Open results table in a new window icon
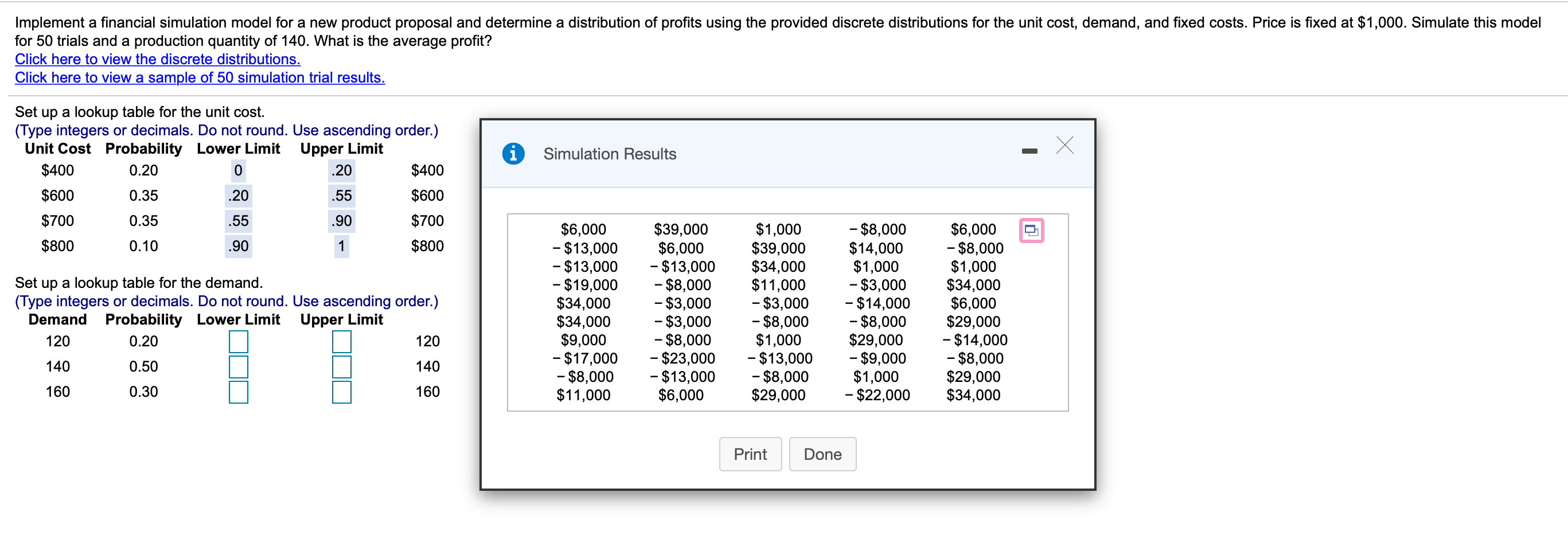 tap(1031, 230)
